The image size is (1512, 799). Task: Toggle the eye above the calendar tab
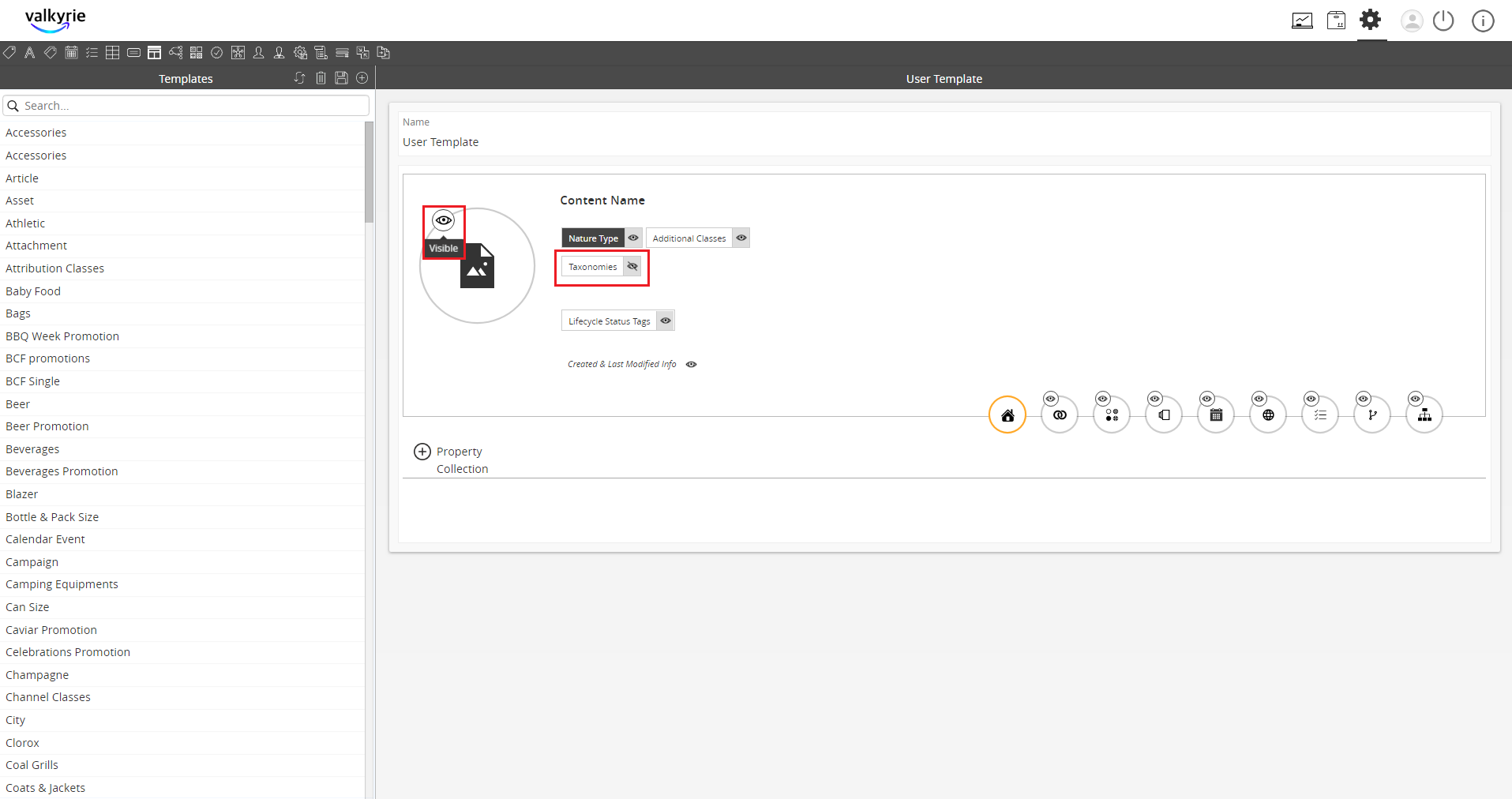1206,399
